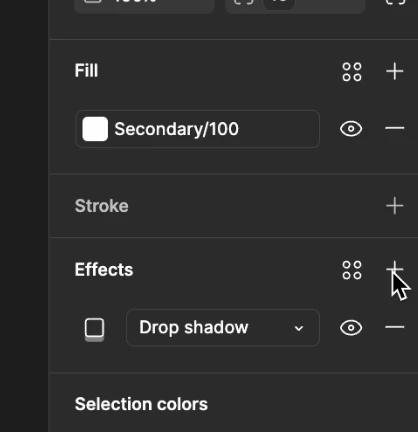Hide the Secondary/100 fill
Viewport: 418px width, 432px height.
tap(351, 129)
